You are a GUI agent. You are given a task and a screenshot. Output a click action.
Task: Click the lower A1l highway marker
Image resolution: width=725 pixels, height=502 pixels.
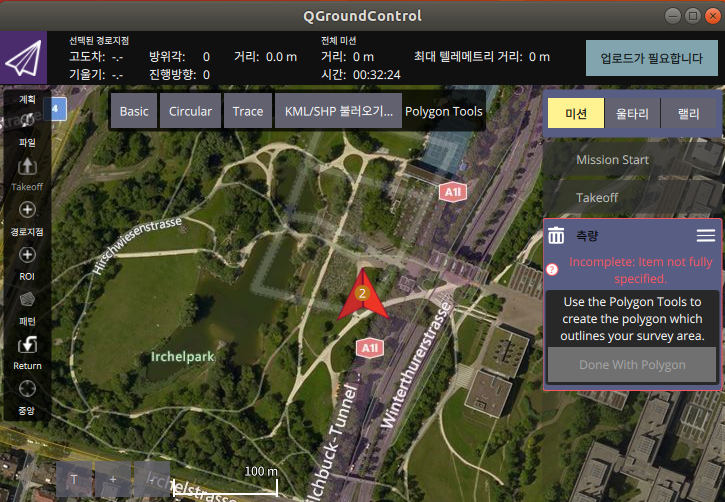pos(370,348)
